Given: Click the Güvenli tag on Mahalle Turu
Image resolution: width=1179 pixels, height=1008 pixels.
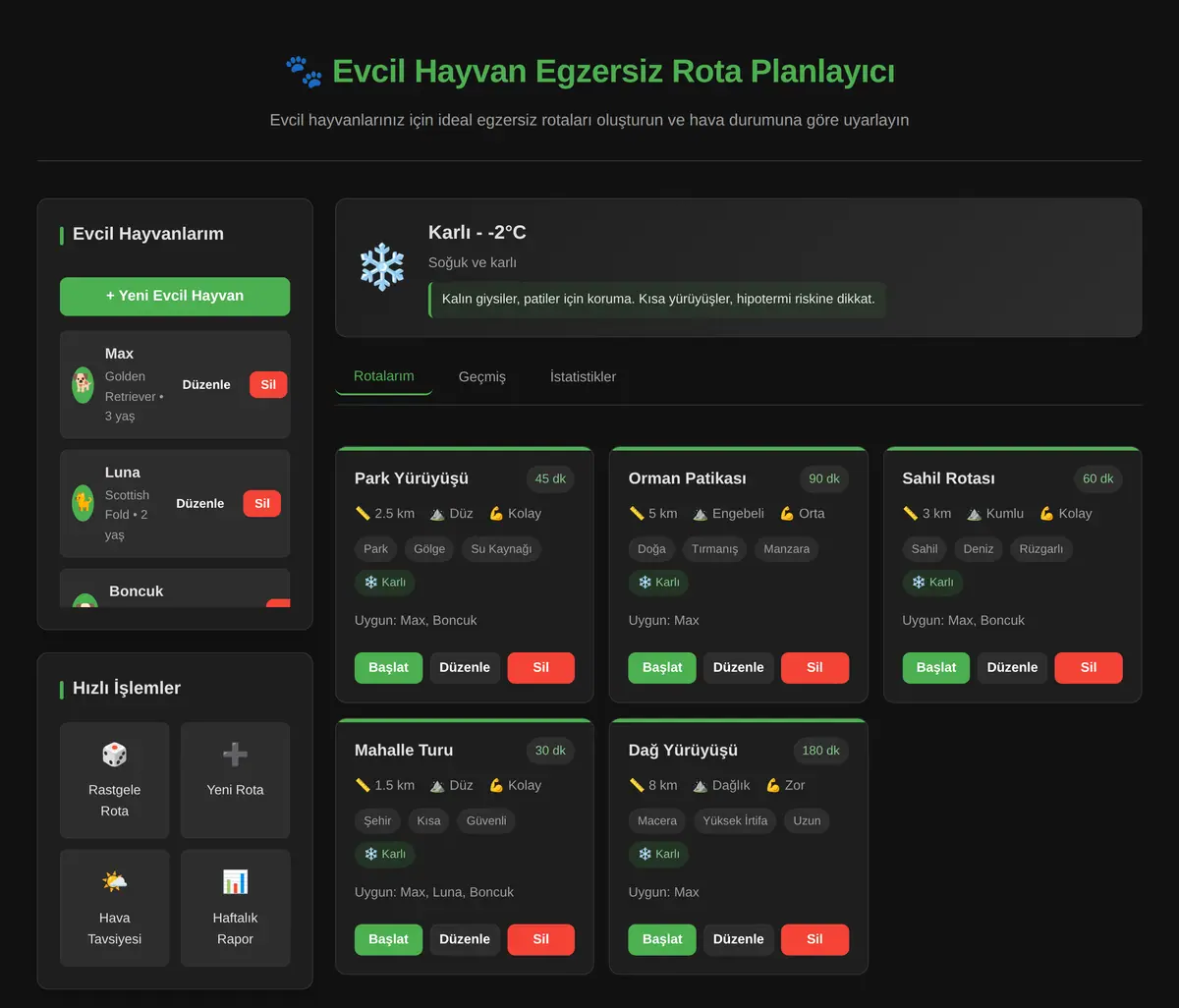Looking at the screenshot, I should [x=486, y=820].
